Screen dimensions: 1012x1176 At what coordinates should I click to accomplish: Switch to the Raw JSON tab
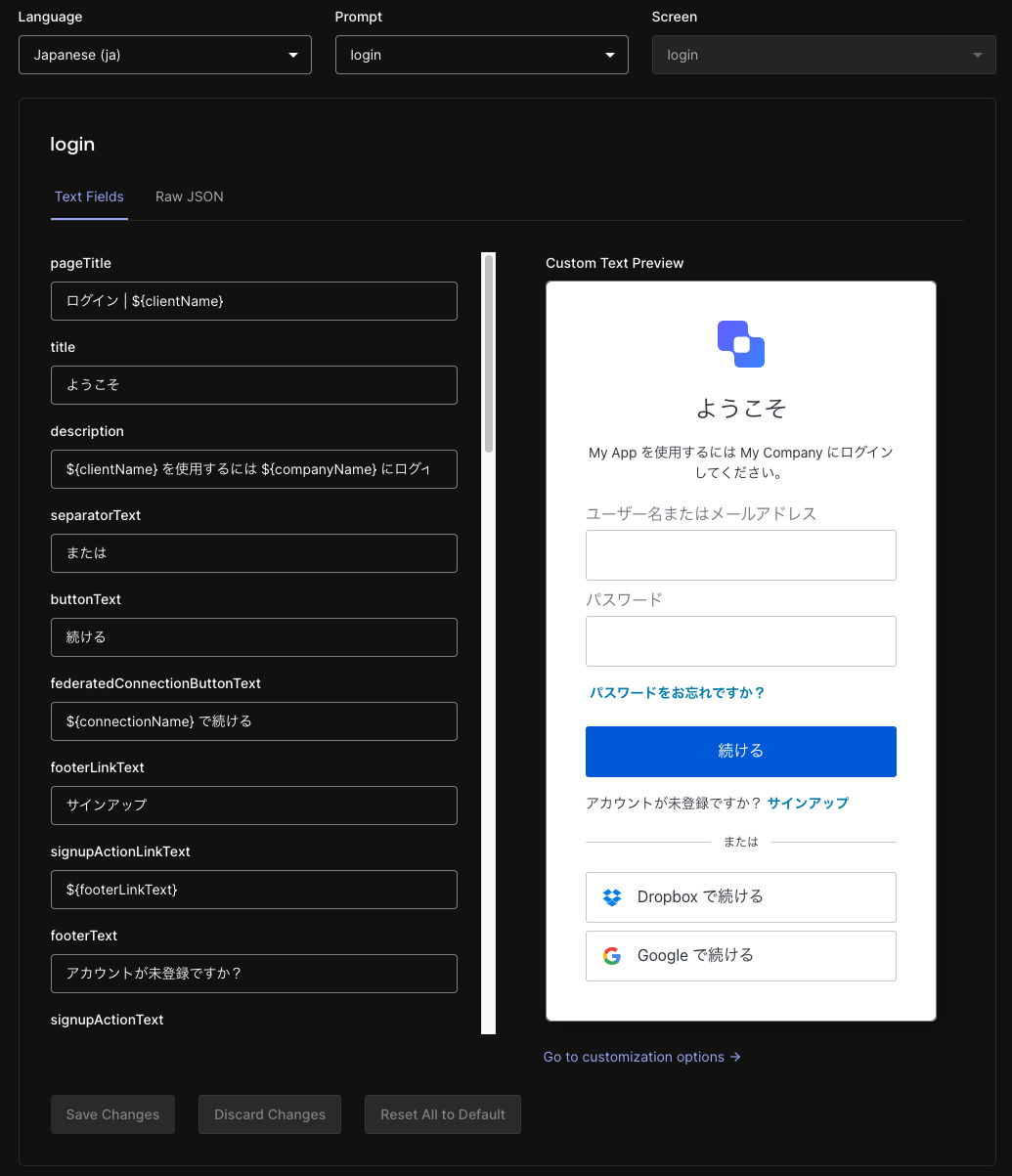click(189, 196)
